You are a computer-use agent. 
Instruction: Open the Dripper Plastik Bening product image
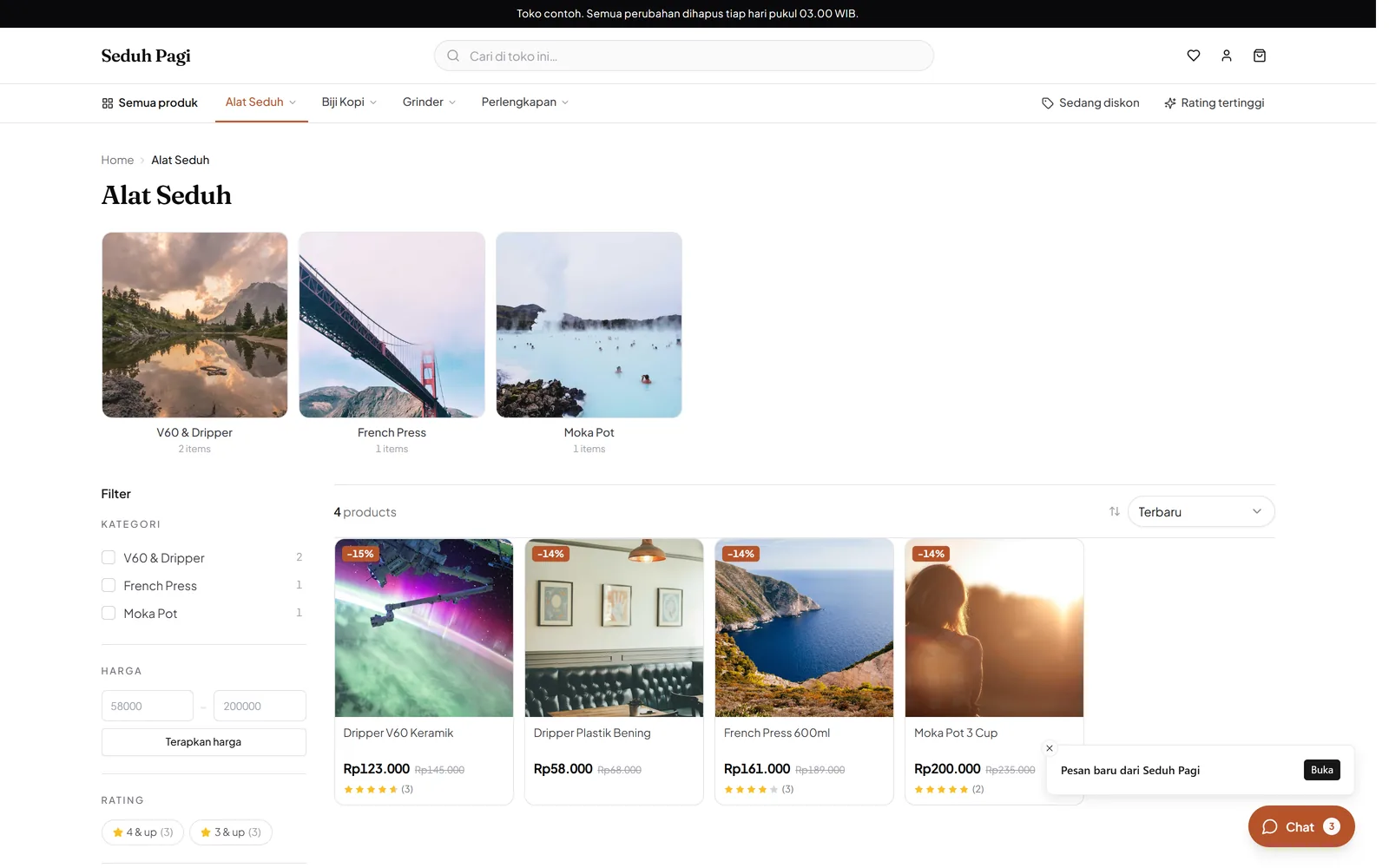(x=614, y=628)
